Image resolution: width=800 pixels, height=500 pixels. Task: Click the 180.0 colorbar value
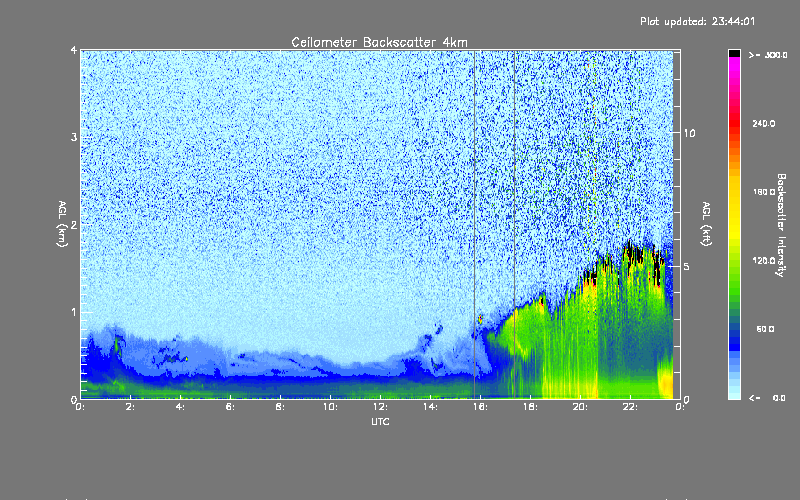point(763,192)
